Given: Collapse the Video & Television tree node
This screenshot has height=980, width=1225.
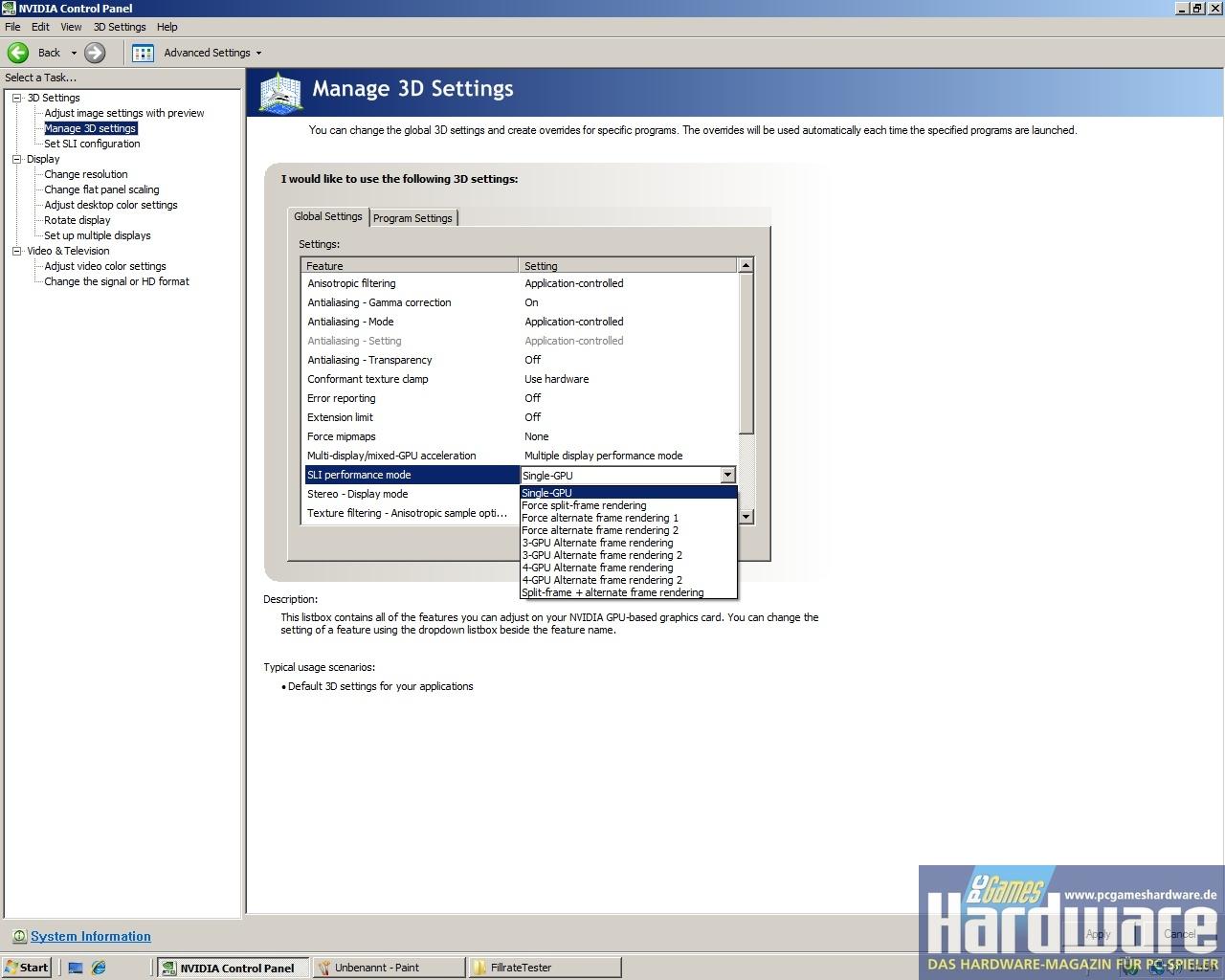Looking at the screenshot, I should pos(16,251).
